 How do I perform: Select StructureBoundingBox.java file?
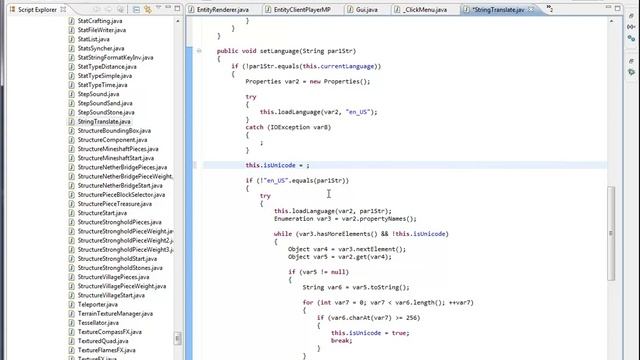pyautogui.click(x=114, y=131)
